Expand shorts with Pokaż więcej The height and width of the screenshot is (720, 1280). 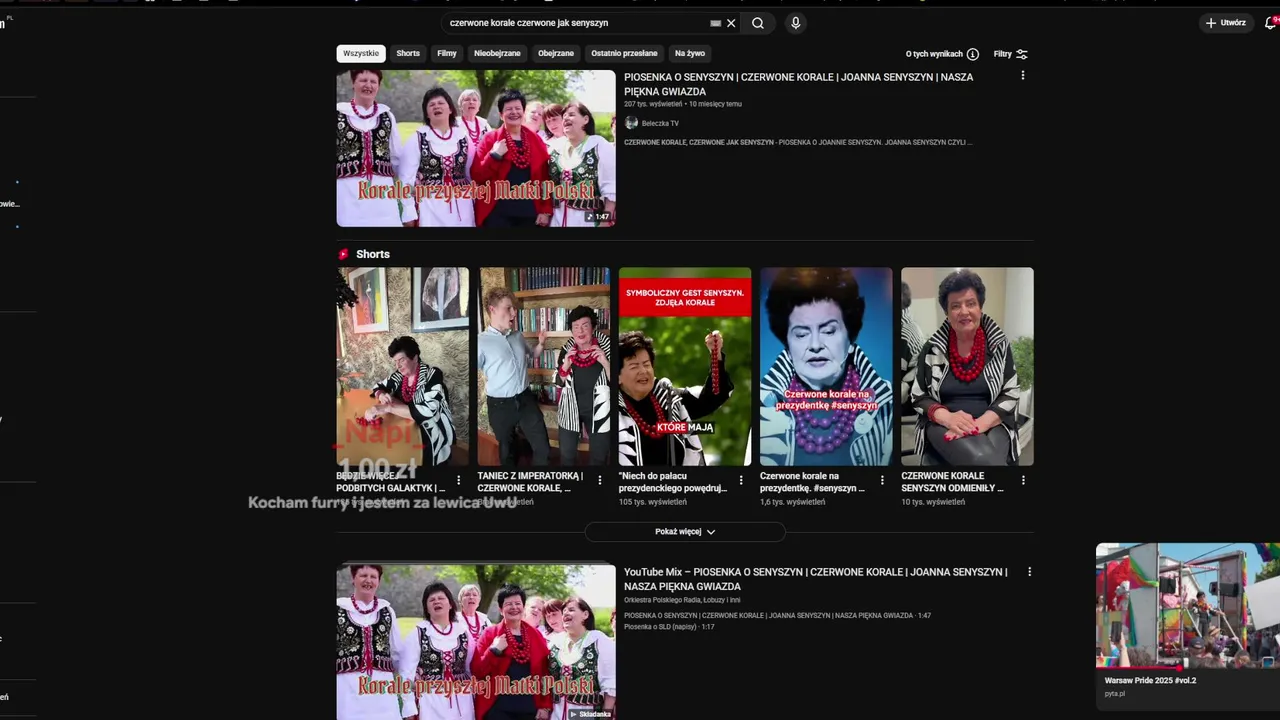[x=685, y=532]
